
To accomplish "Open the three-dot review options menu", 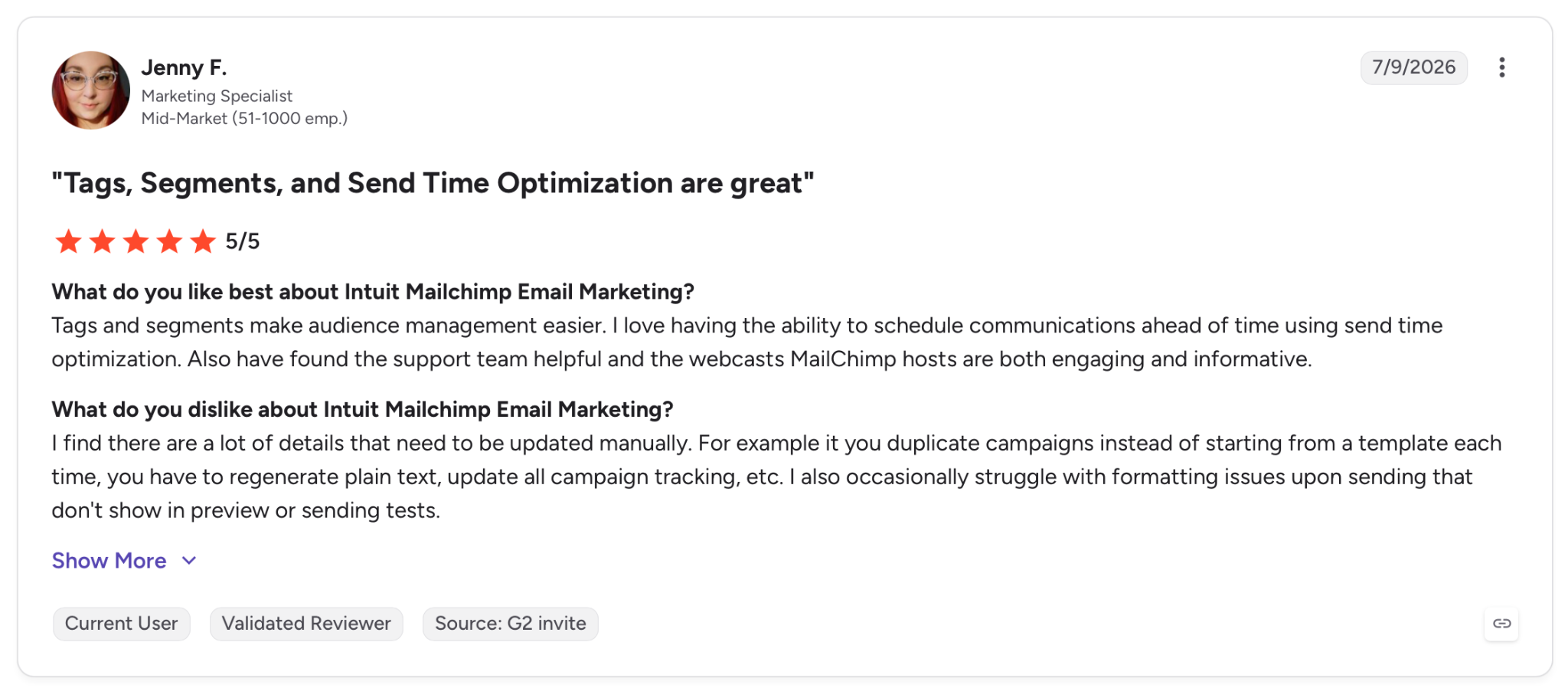I will tap(1501, 67).
